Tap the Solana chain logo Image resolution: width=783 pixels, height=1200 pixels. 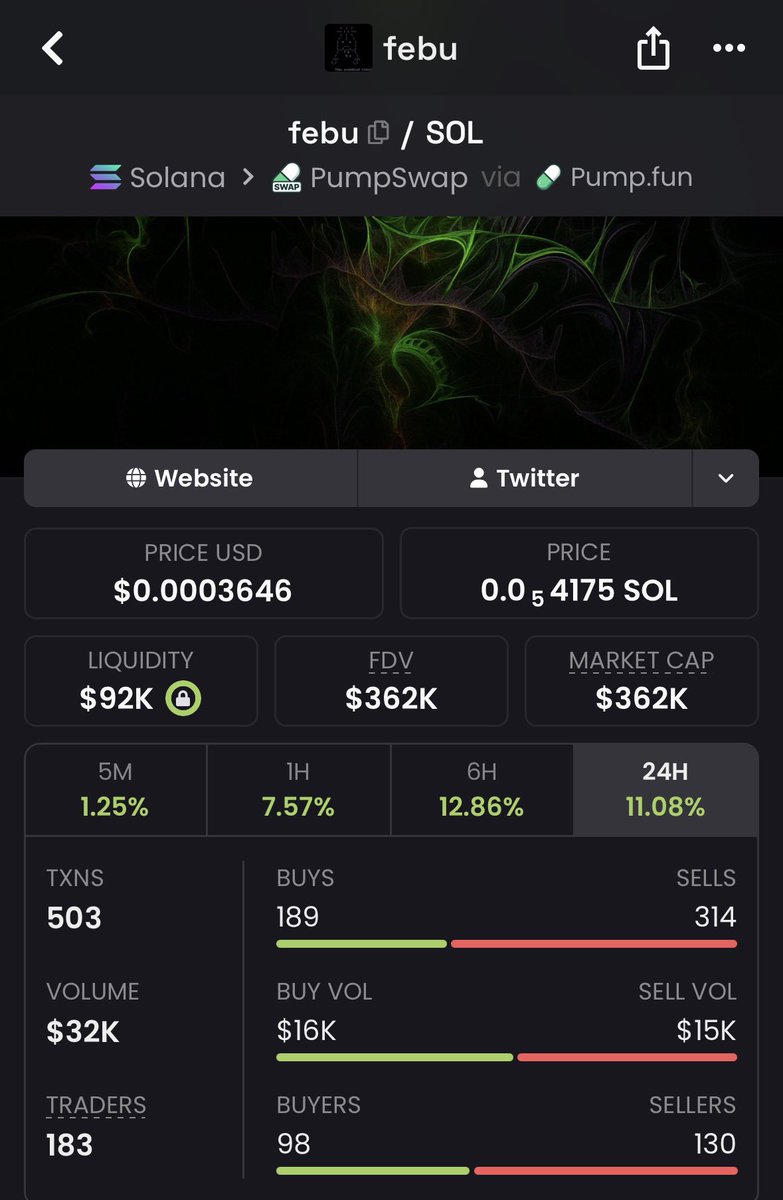click(x=105, y=178)
